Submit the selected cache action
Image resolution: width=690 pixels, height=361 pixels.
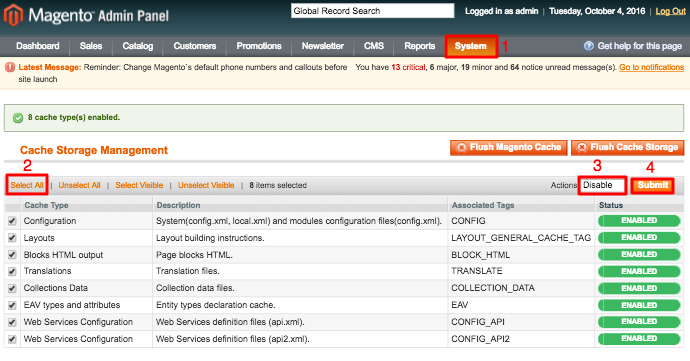coord(653,185)
